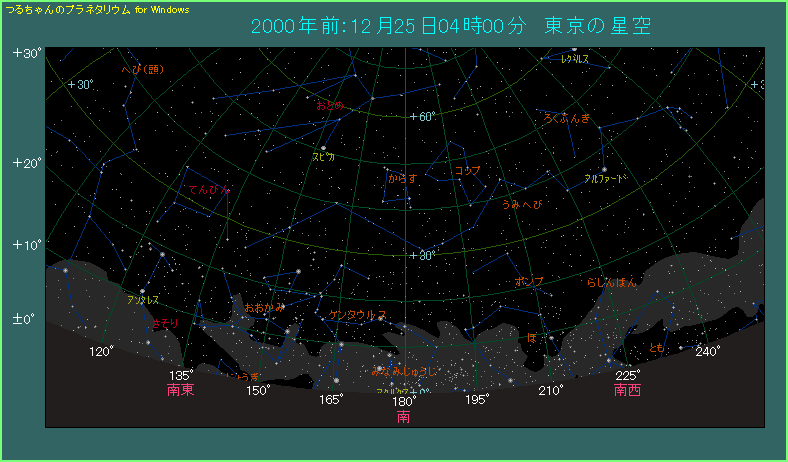The height and width of the screenshot is (462, 788).
Task: Select the ケンタウルス (Centaurus) constellation label
Action: point(357,315)
